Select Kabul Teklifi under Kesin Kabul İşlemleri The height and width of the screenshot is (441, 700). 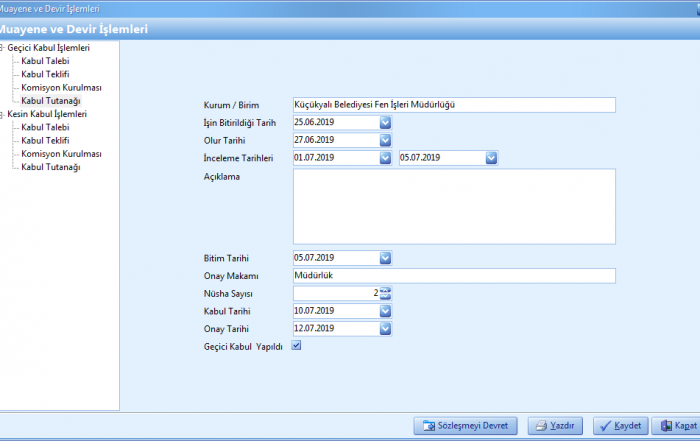point(45,141)
